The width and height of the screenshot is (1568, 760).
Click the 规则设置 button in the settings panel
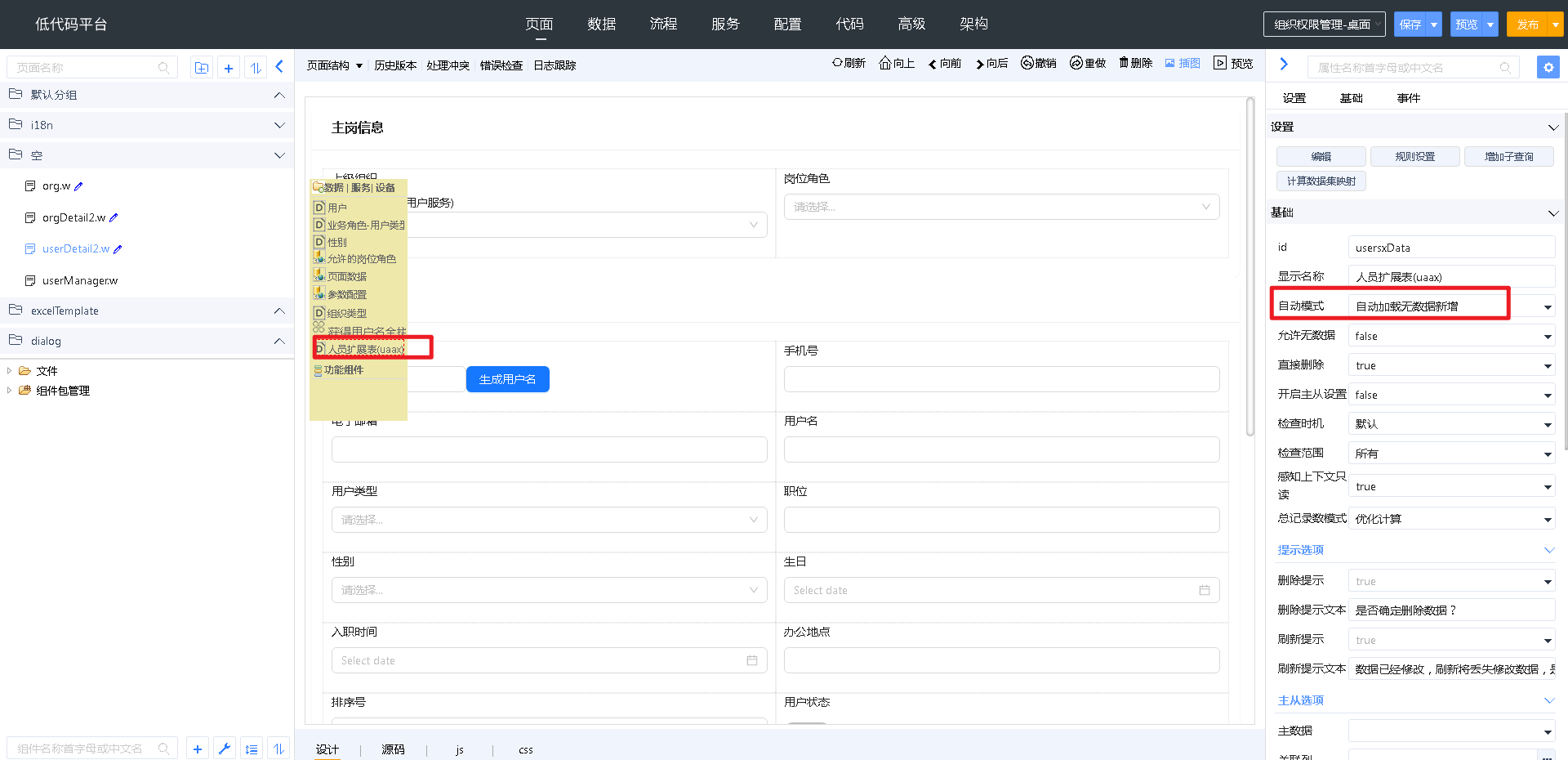pos(1414,156)
